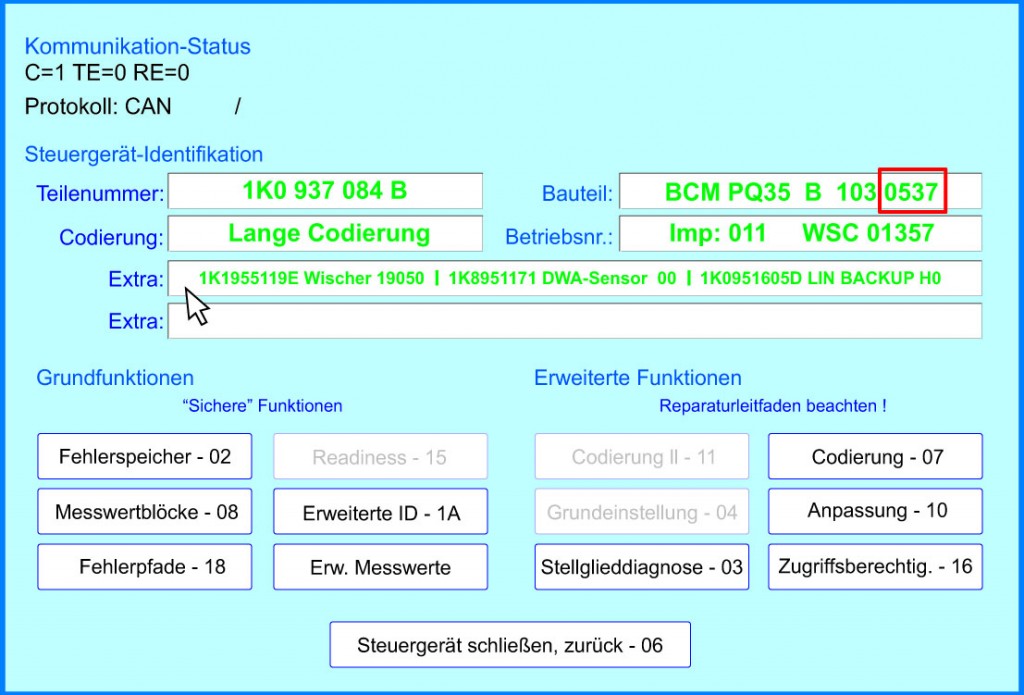Click the Teilenummer field 1K0 937 084 B
This screenshot has width=1024, height=695.
(325, 191)
